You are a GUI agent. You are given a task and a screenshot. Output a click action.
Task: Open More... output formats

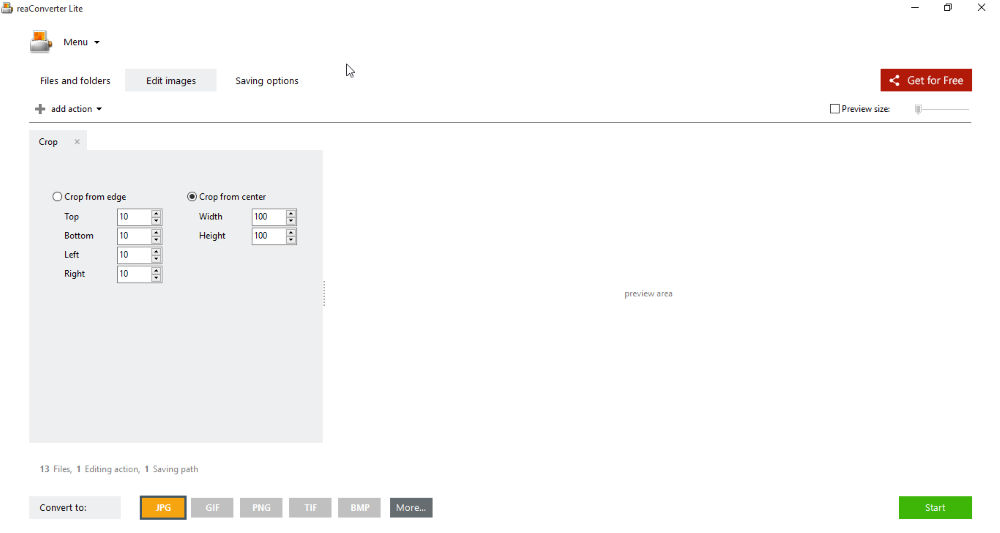(x=411, y=508)
